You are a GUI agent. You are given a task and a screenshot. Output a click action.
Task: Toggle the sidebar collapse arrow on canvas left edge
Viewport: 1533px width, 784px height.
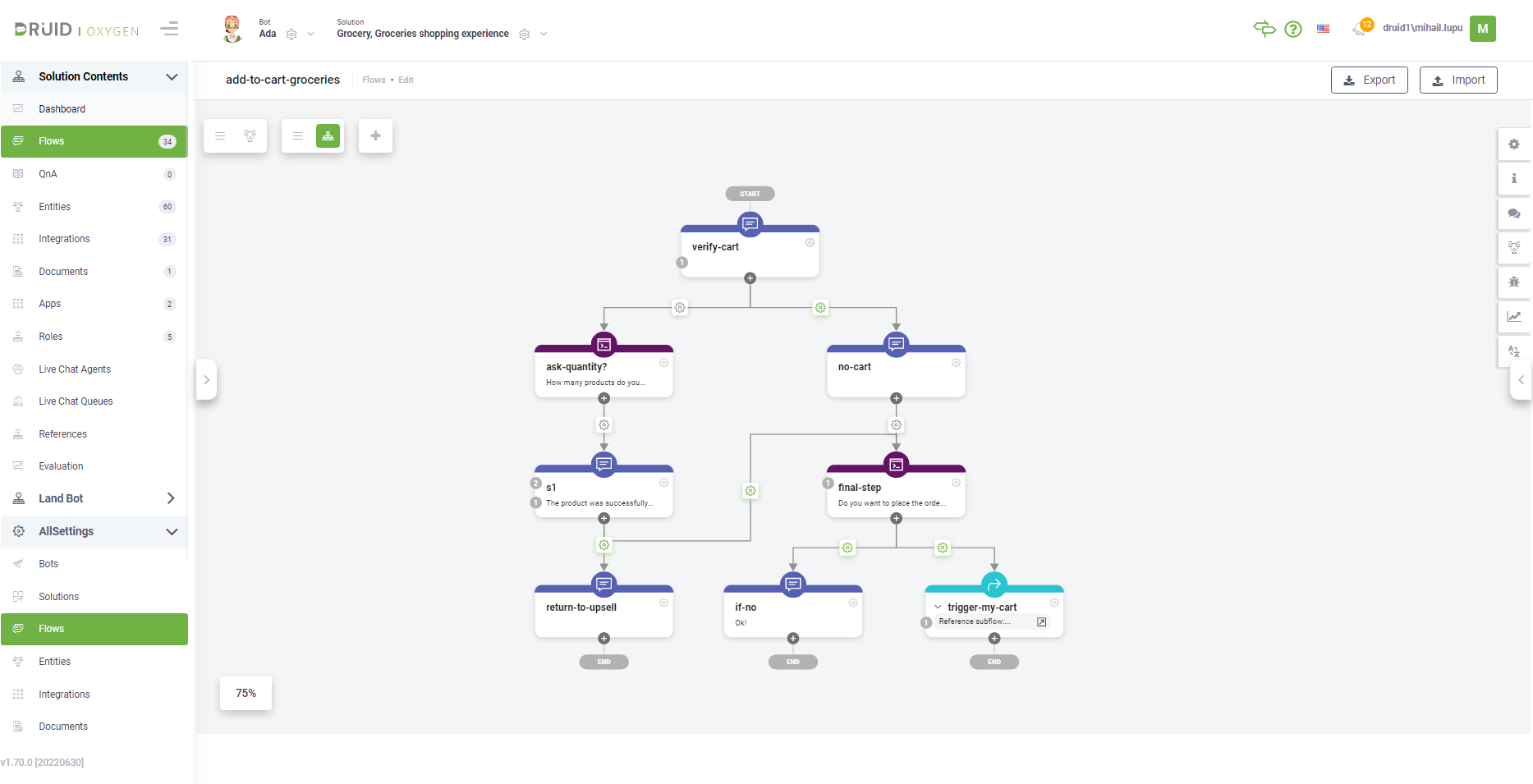tap(206, 379)
